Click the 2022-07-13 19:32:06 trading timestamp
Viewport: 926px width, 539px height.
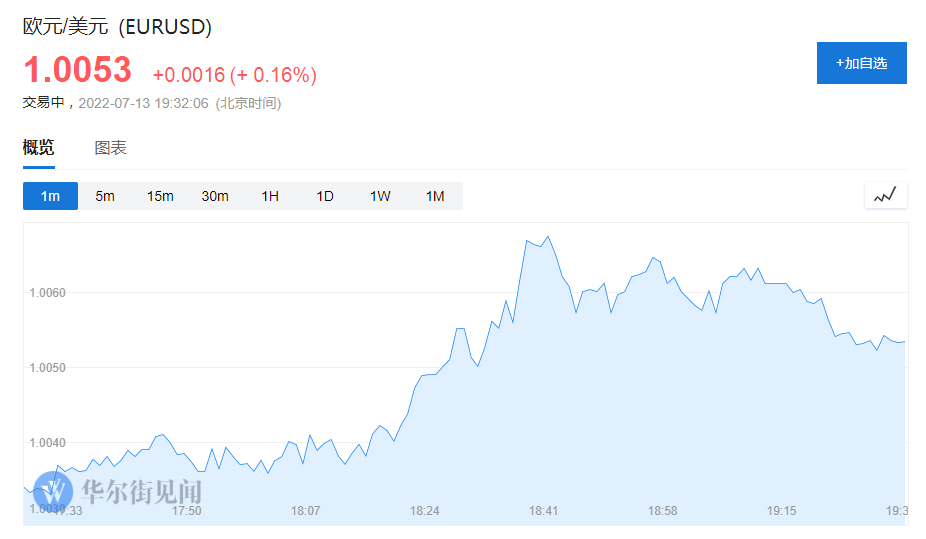(x=143, y=103)
